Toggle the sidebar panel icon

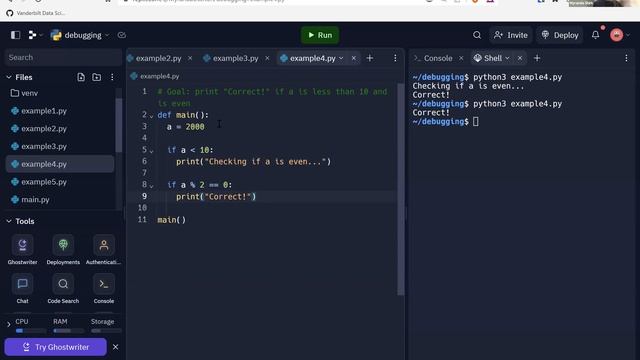[16, 35]
